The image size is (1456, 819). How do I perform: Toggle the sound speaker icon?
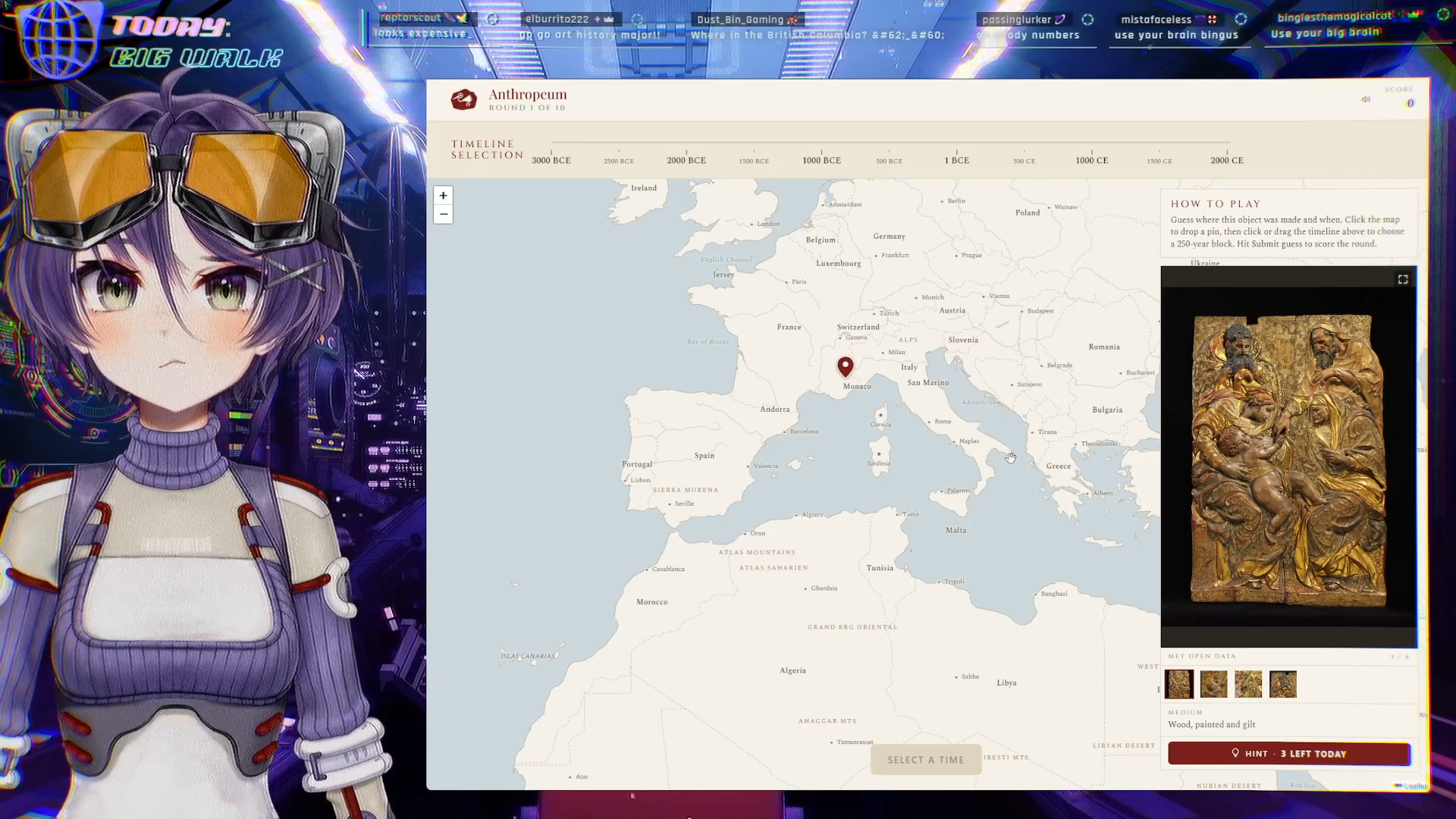point(1366,99)
